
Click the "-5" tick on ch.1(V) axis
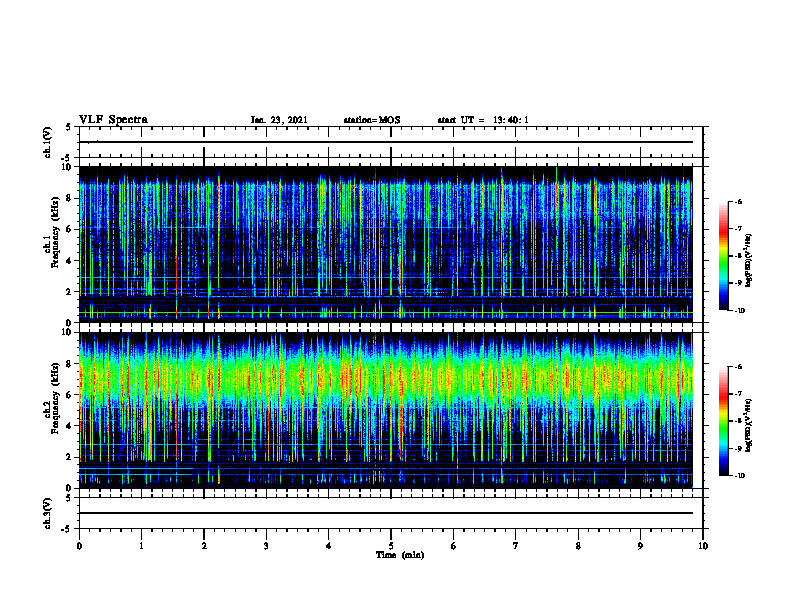67,159
